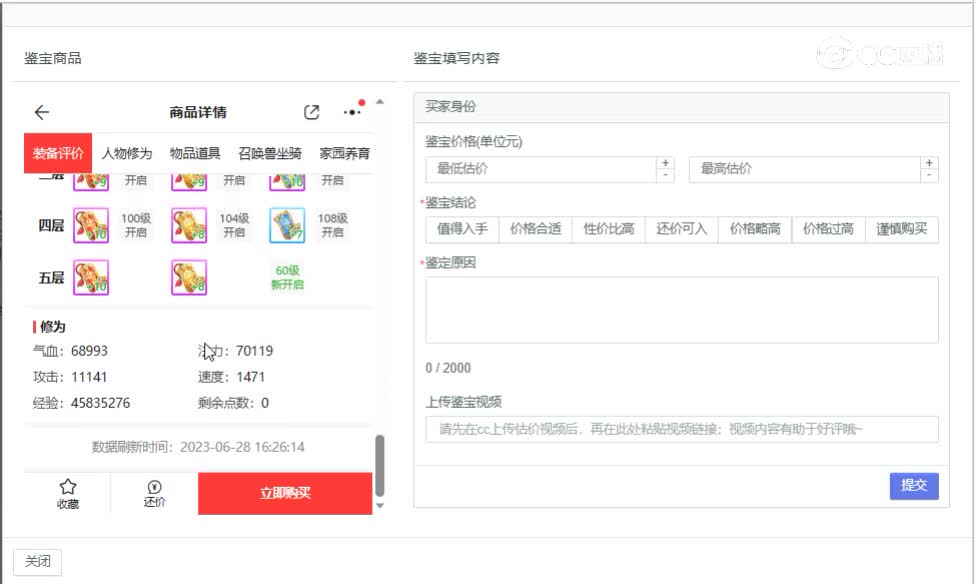976x584 pixels.
Task: Star the listing with 收藏 favorite icon
Action: [x=66, y=492]
